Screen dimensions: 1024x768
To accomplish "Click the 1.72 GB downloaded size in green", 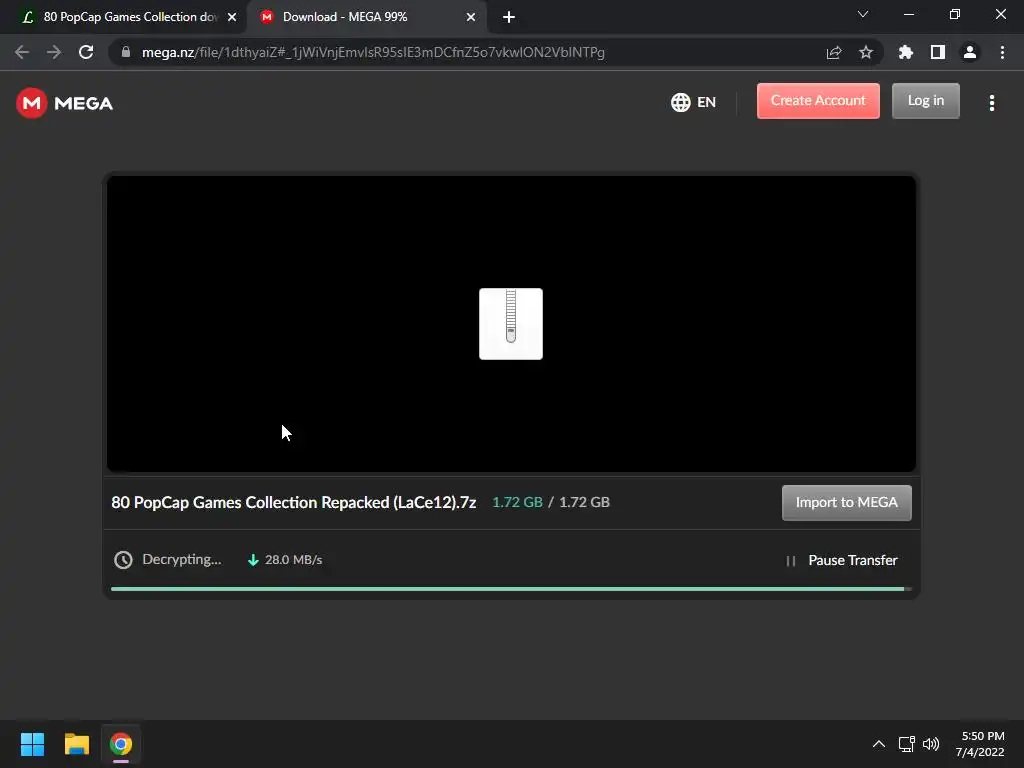I will (x=517, y=502).
